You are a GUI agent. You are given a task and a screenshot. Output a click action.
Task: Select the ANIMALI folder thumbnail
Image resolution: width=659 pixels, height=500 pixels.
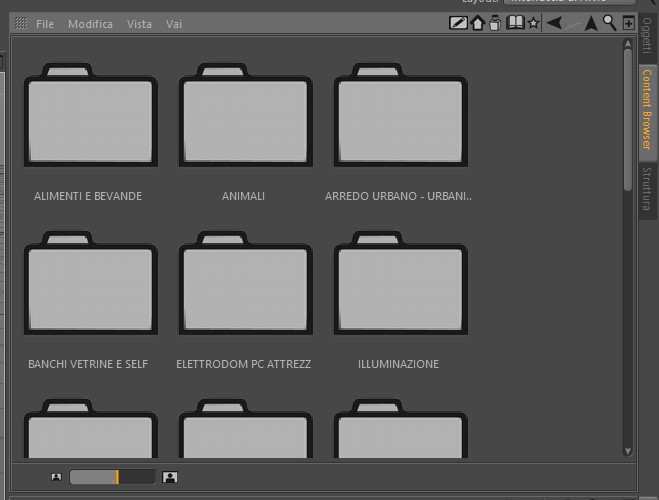(246, 115)
